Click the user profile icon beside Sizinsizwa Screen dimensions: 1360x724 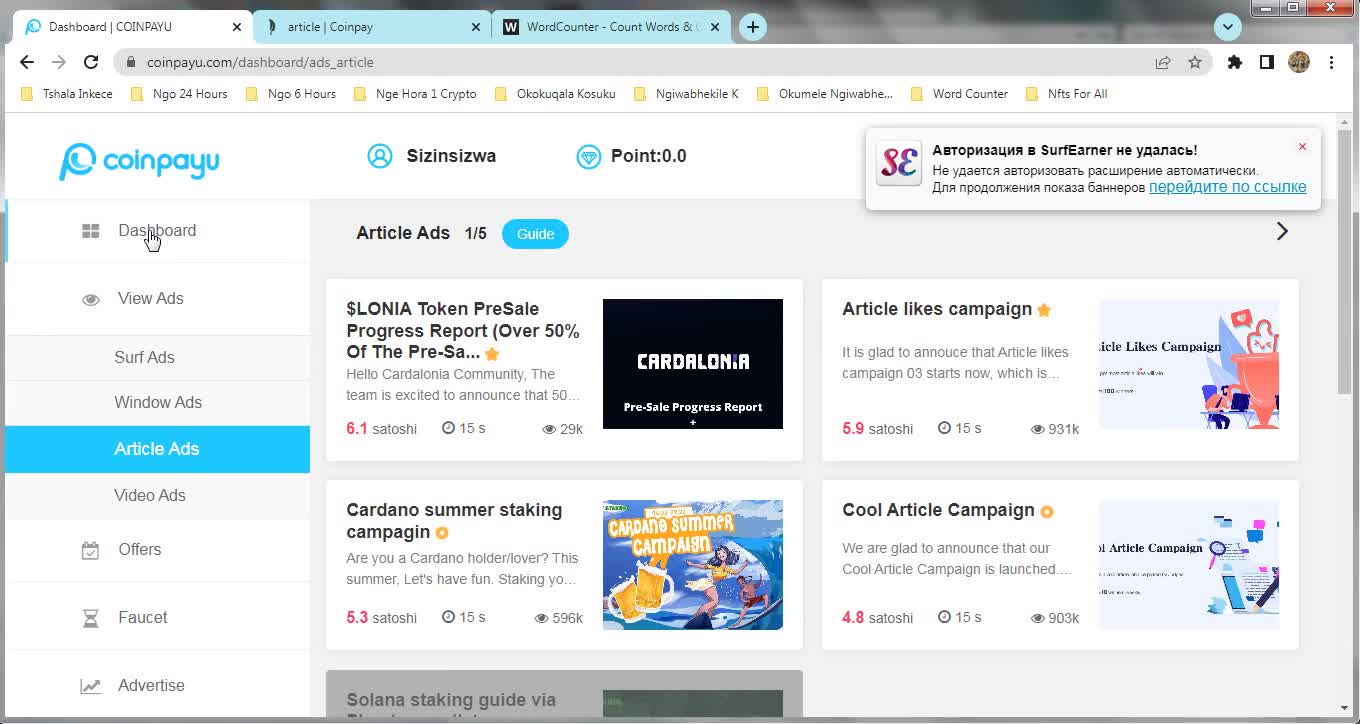click(x=380, y=156)
